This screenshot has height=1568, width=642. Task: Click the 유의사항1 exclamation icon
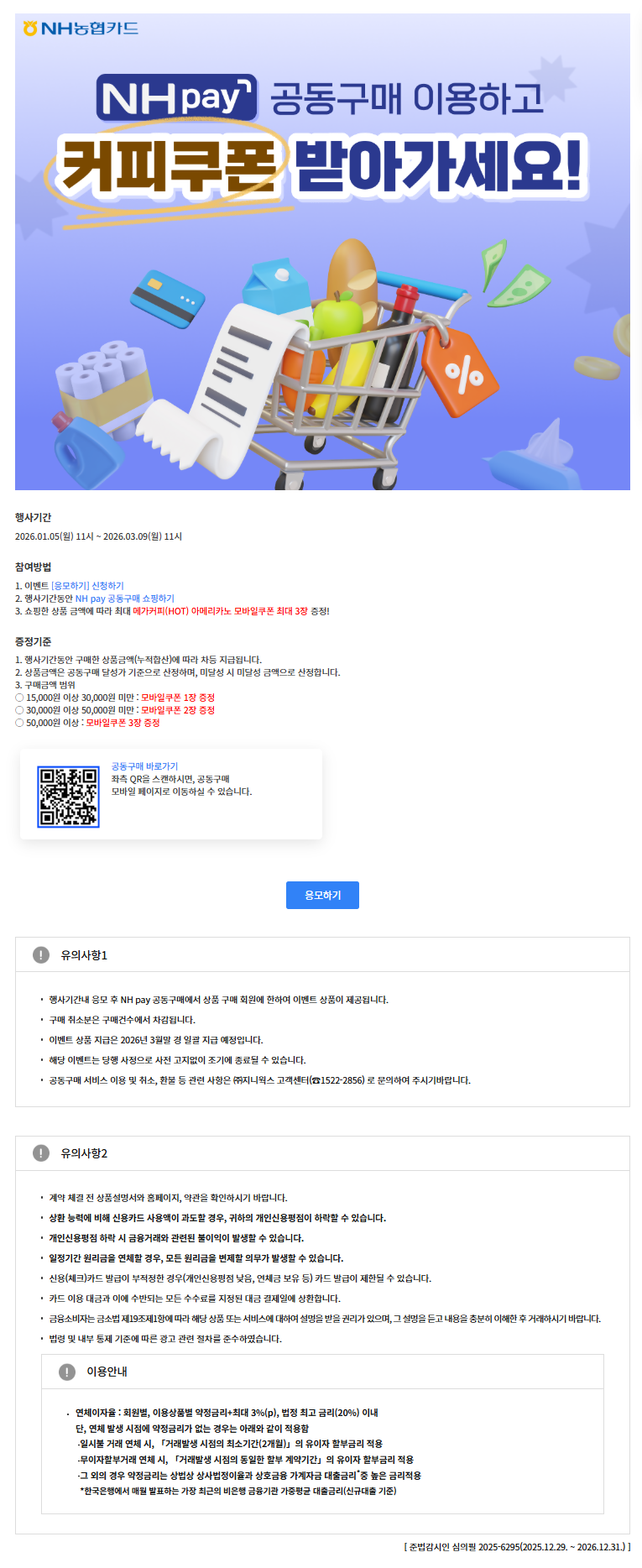40,955
